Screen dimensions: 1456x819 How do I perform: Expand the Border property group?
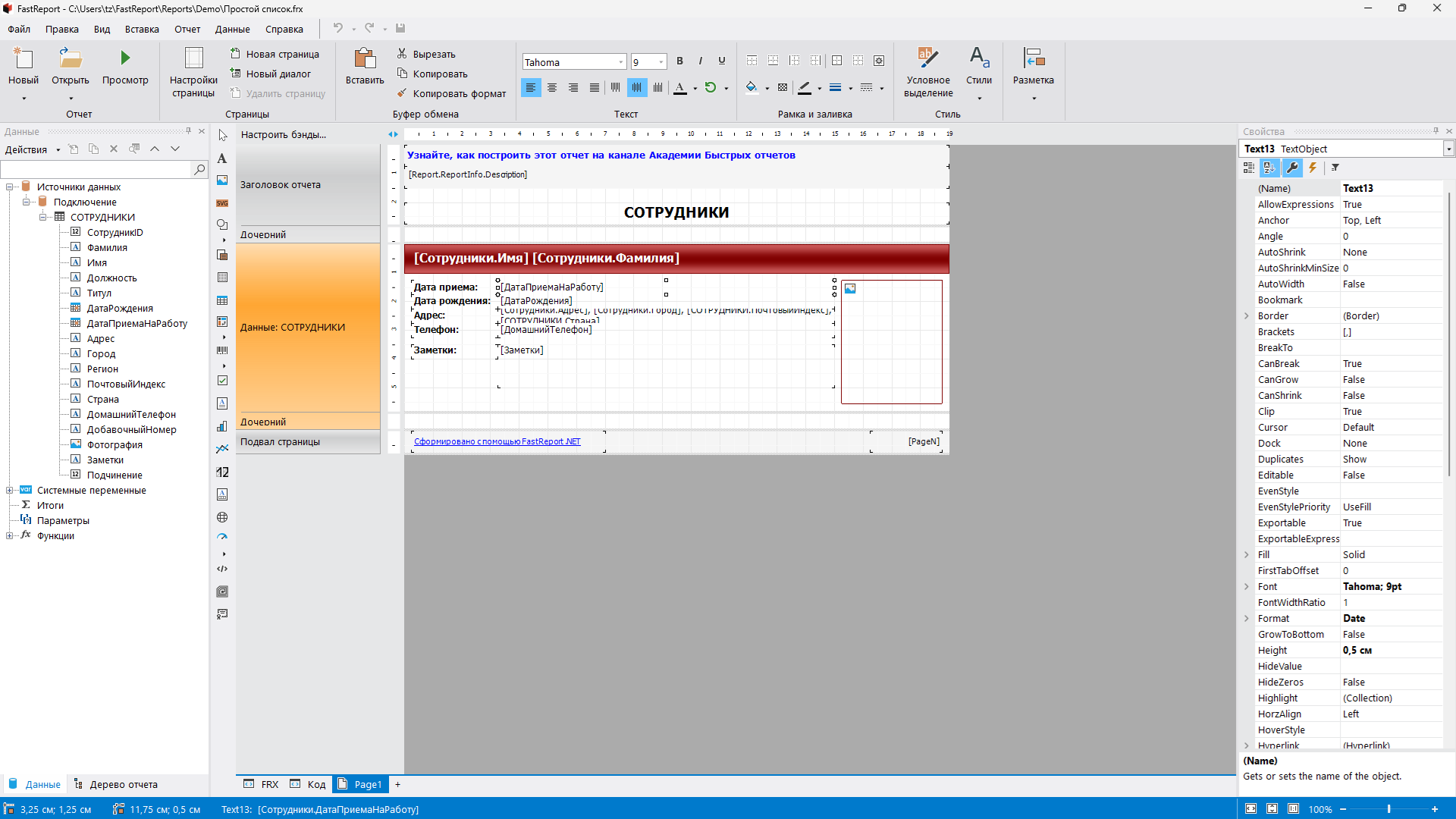(1247, 316)
